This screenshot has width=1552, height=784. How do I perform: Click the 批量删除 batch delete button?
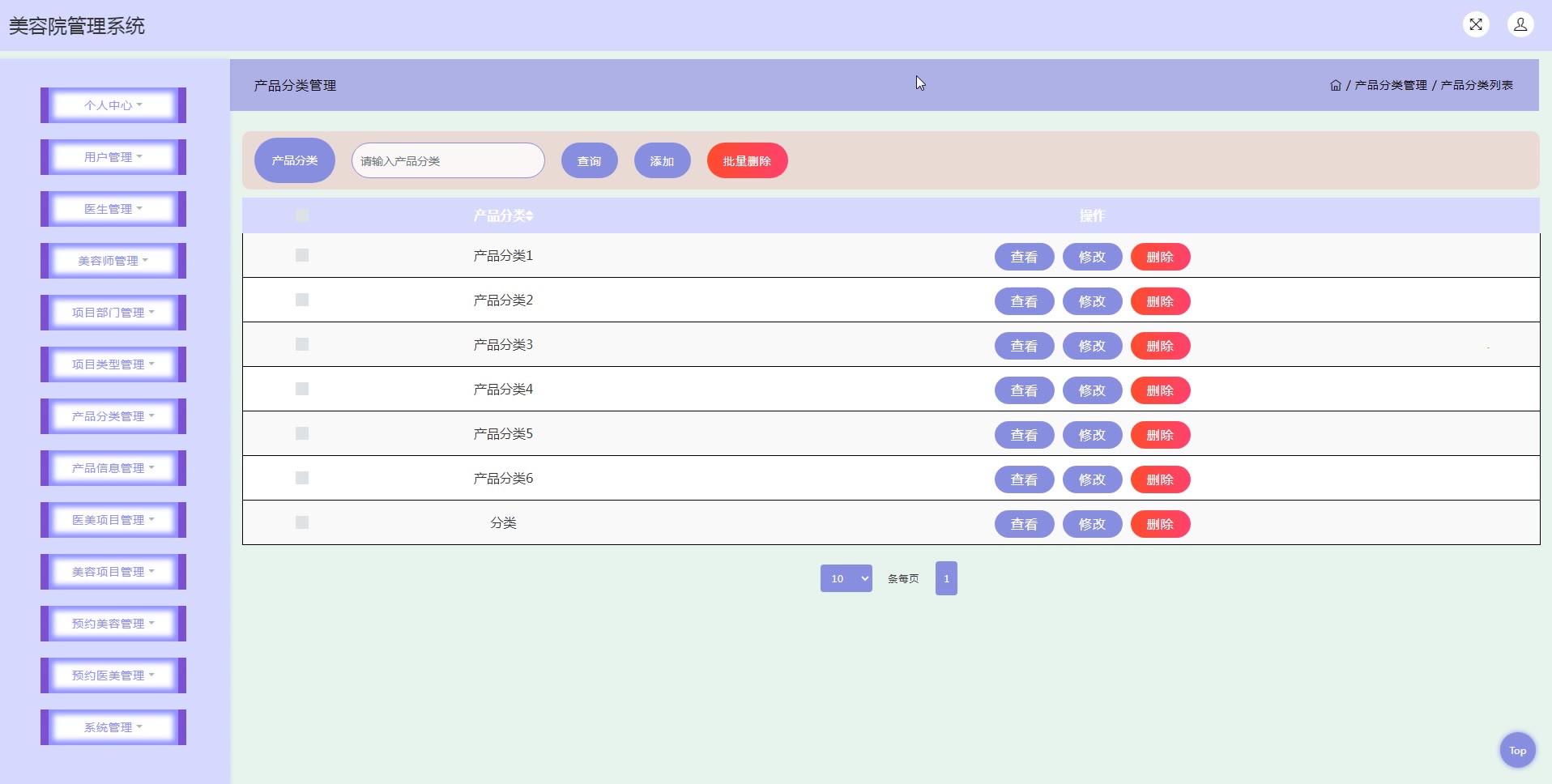(748, 160)
